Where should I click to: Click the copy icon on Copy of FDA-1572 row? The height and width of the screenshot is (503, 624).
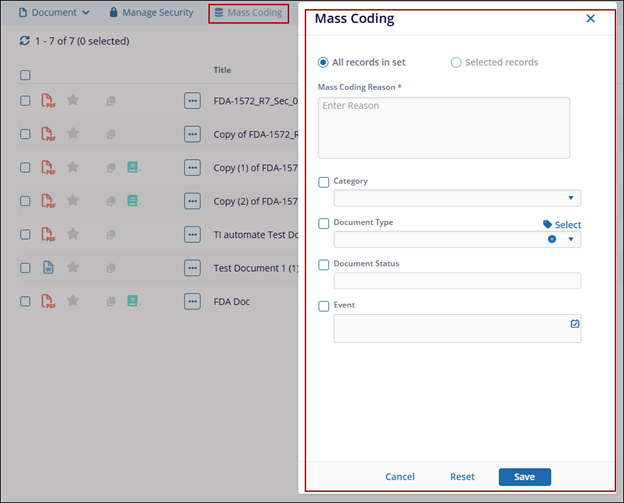point(111,134)
